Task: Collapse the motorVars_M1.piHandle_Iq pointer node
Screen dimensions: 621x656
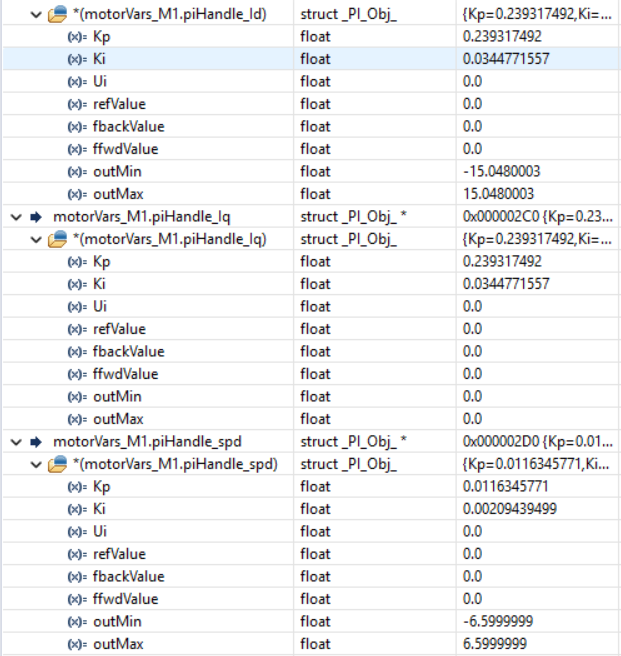Action: click(x=16, y=217)
